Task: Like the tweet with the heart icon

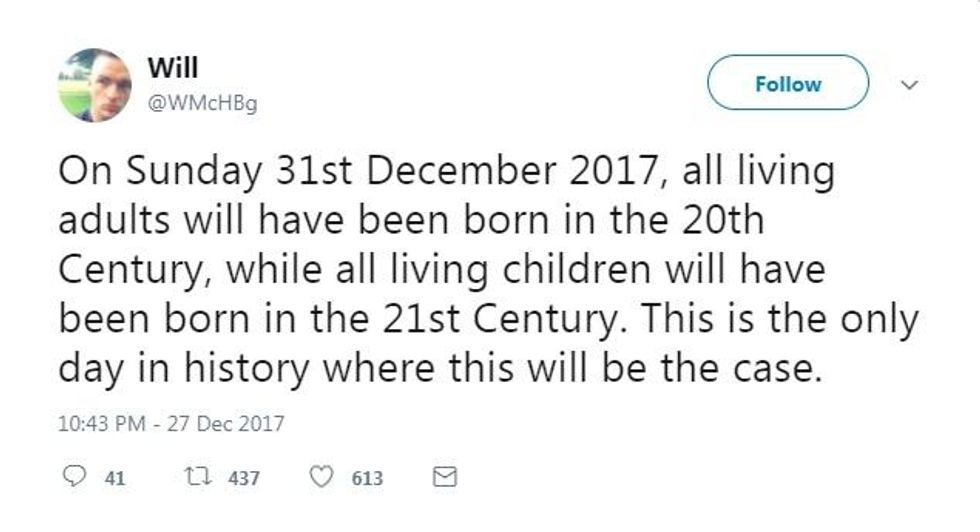Action: [322, 478]
